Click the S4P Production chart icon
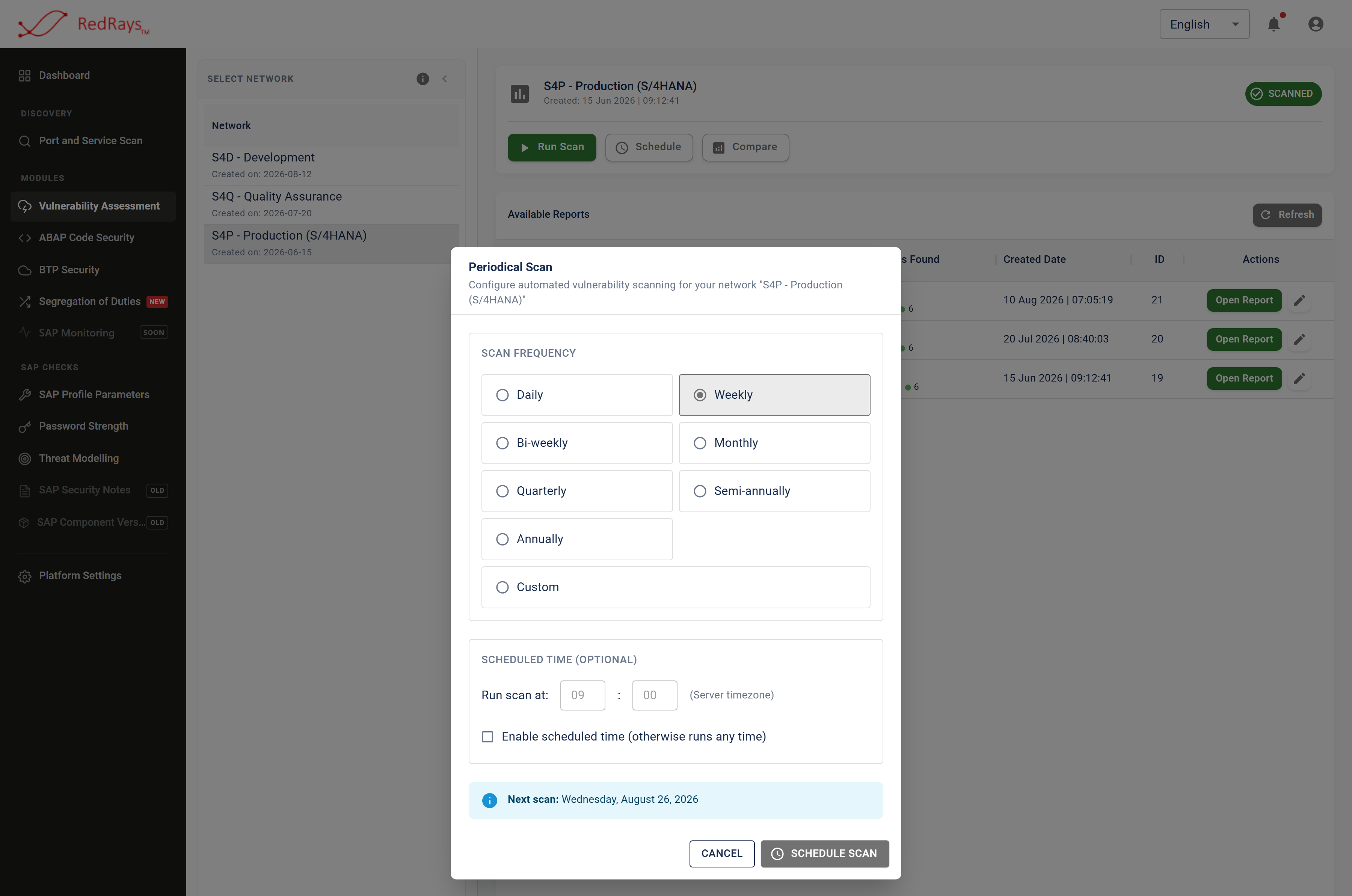This screenshot has width=1352, height=896. tap(519, 94)
